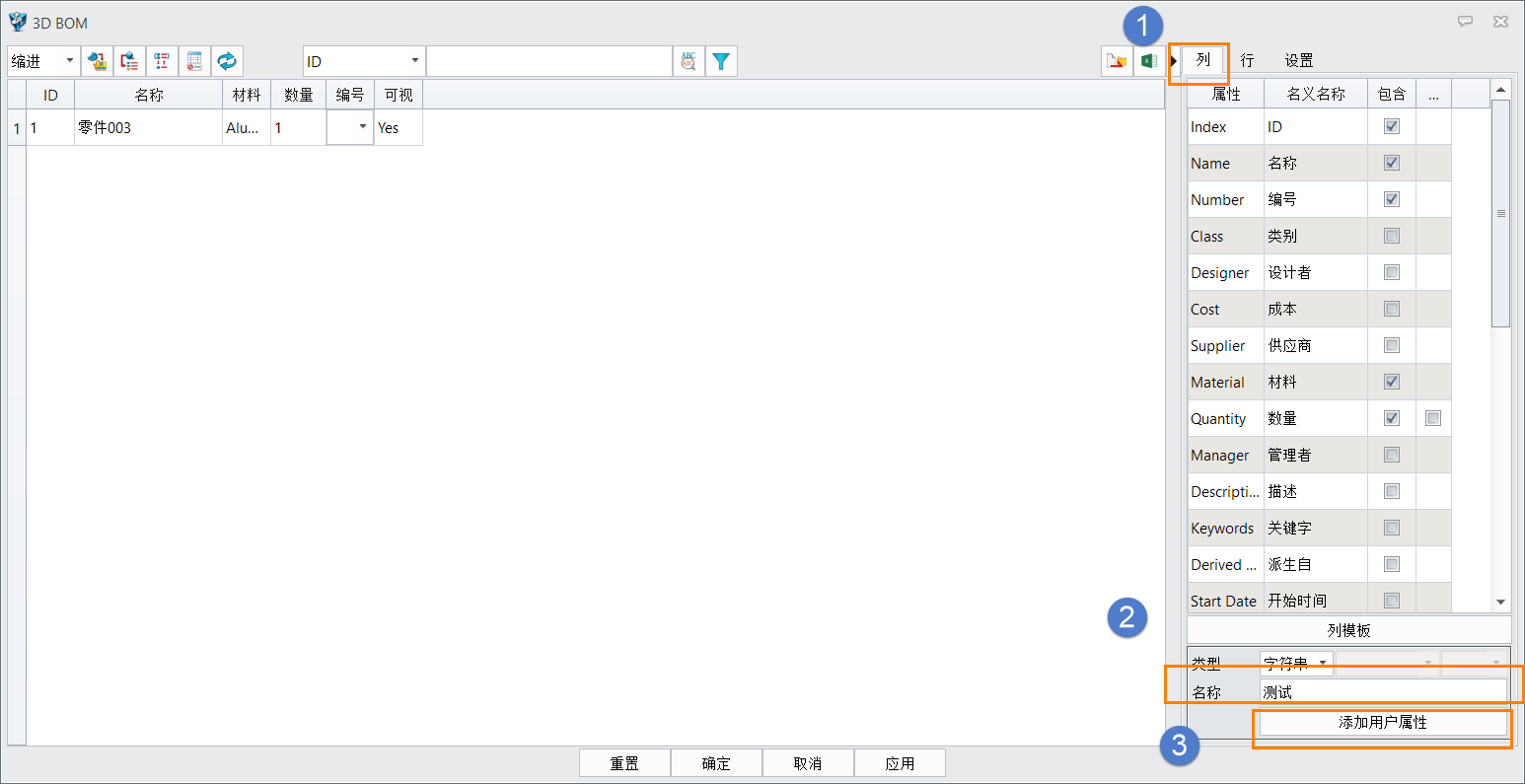Check the Supplier 供应商 include checkbox
This screenshot has width=1525, height=784.
(1392, 345)
